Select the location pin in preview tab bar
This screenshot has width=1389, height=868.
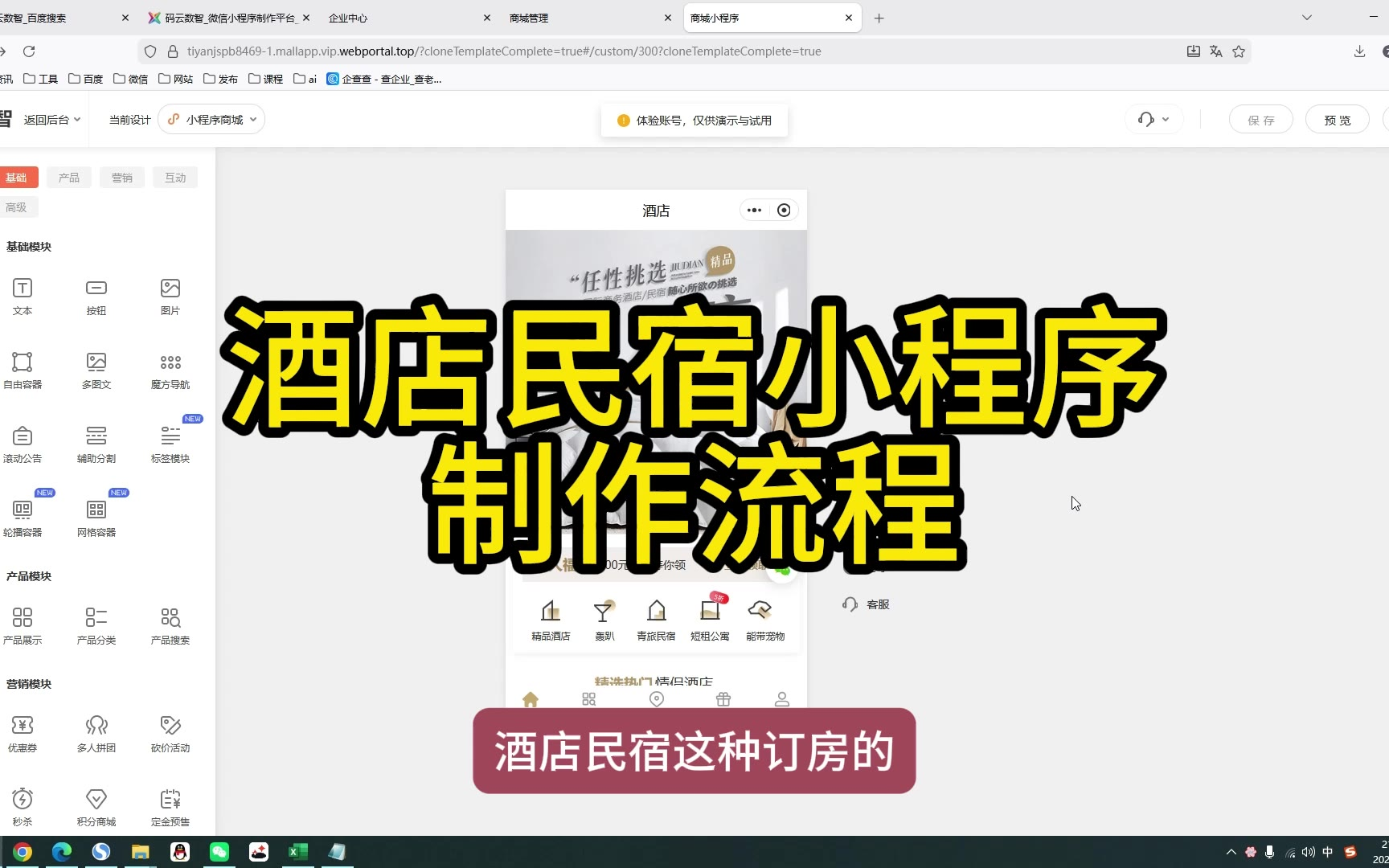(657, 699)
